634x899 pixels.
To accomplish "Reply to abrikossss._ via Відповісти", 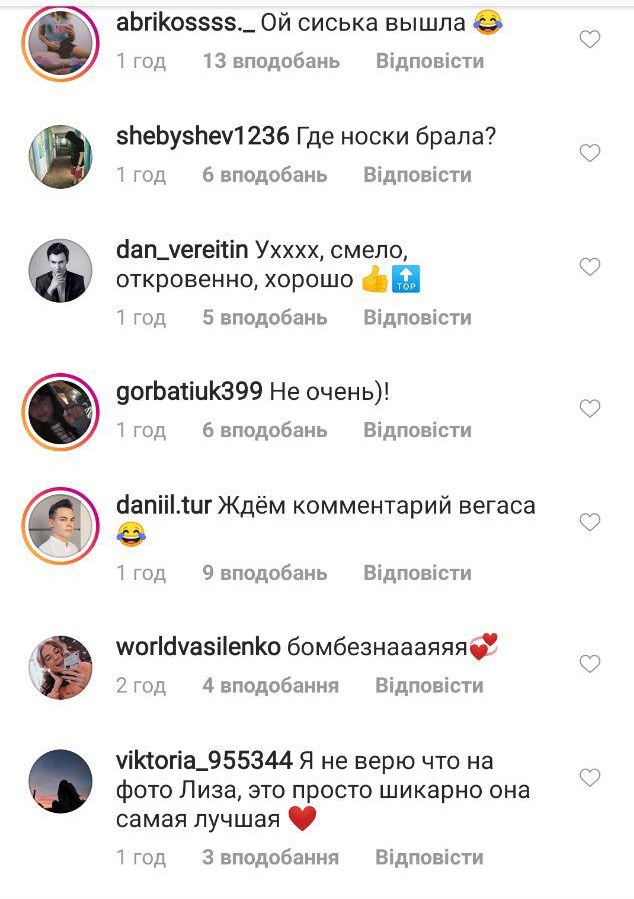I will coord(429,61).
